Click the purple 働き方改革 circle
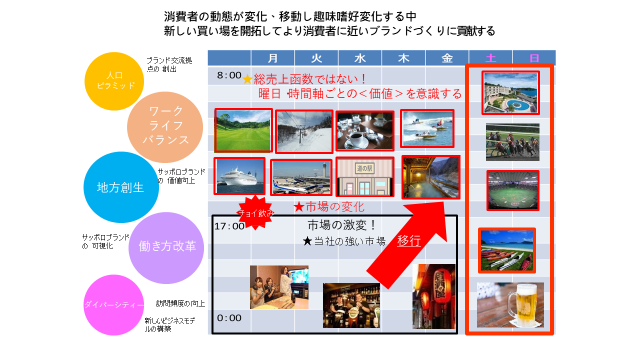 (x=167, y=247)
